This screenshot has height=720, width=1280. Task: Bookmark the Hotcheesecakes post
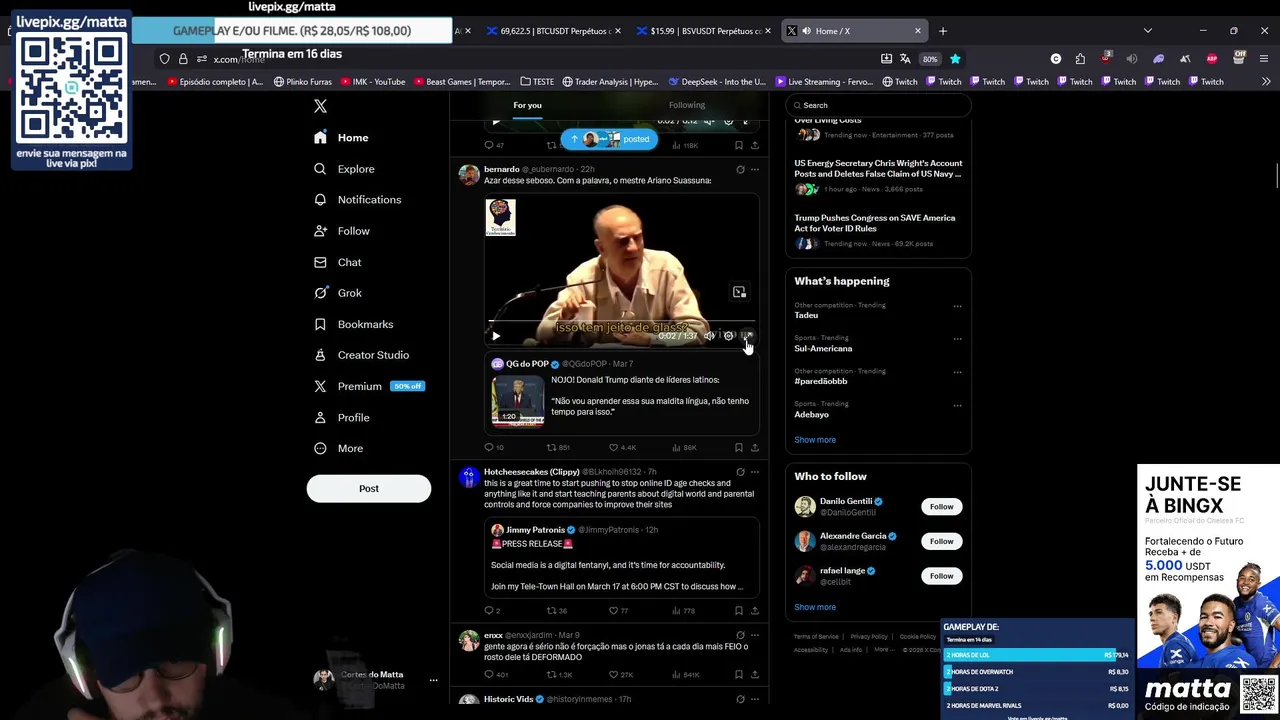[x=739, y=610]
